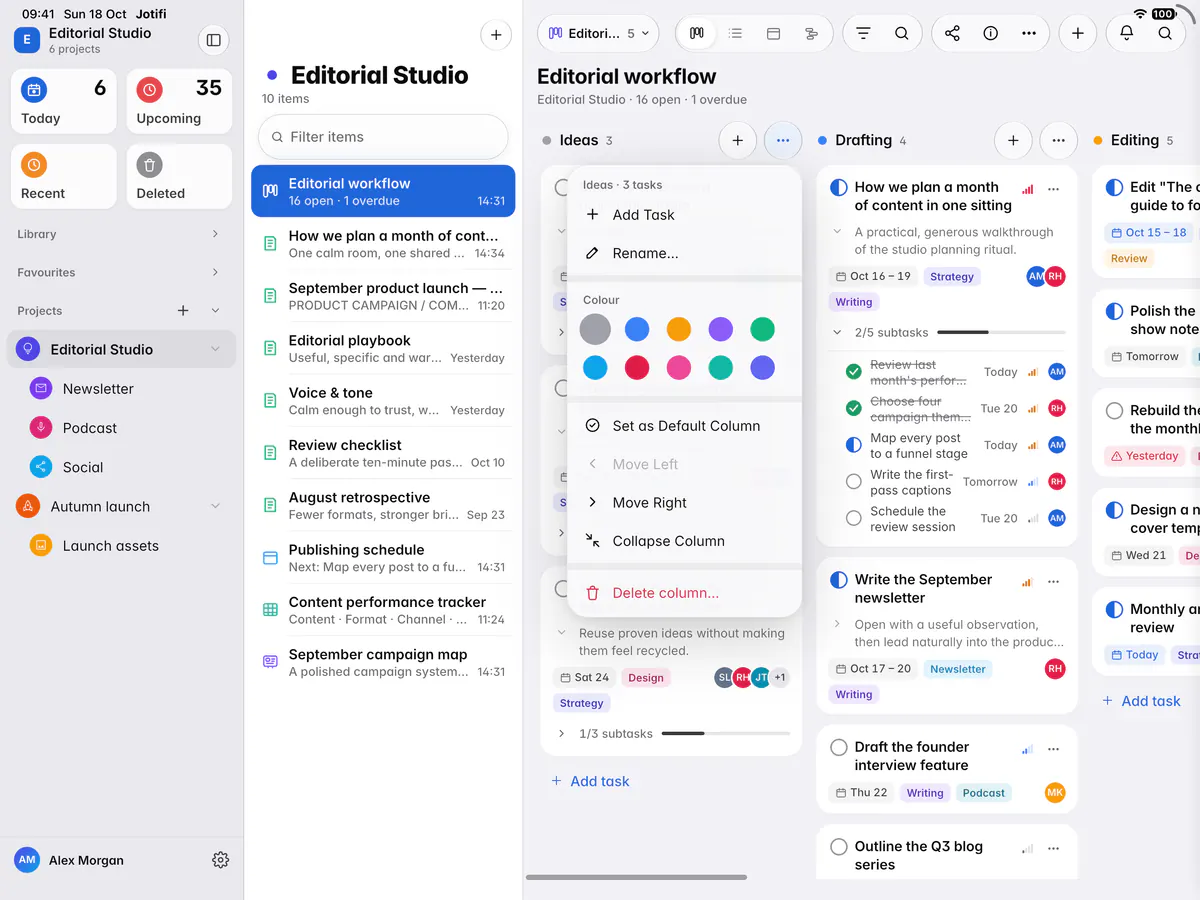Toggle status of Write the September newsletter
1200x900 pixels.
[x=839, y=580]
